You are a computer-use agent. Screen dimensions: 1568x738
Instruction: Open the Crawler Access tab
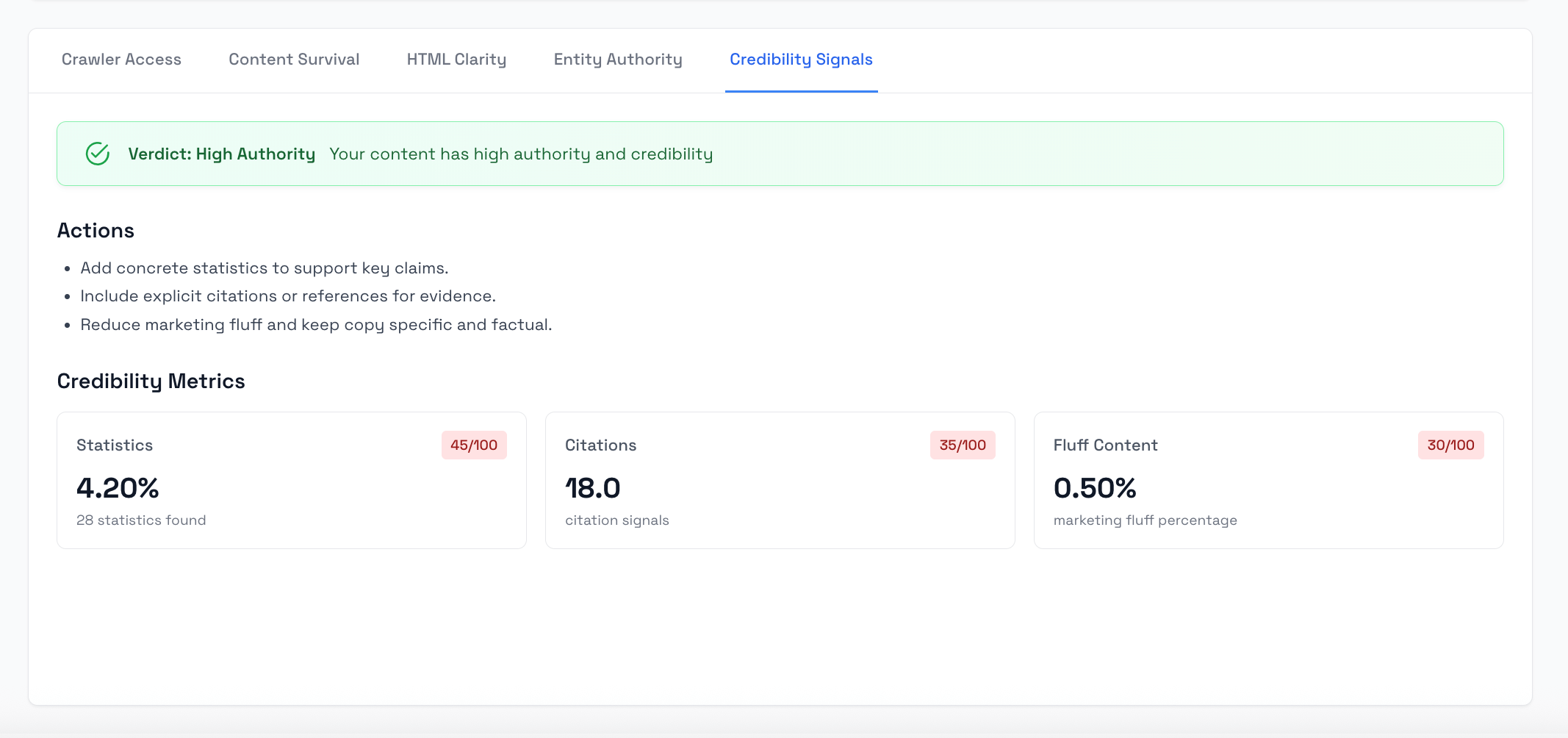(x=121, y=60)
